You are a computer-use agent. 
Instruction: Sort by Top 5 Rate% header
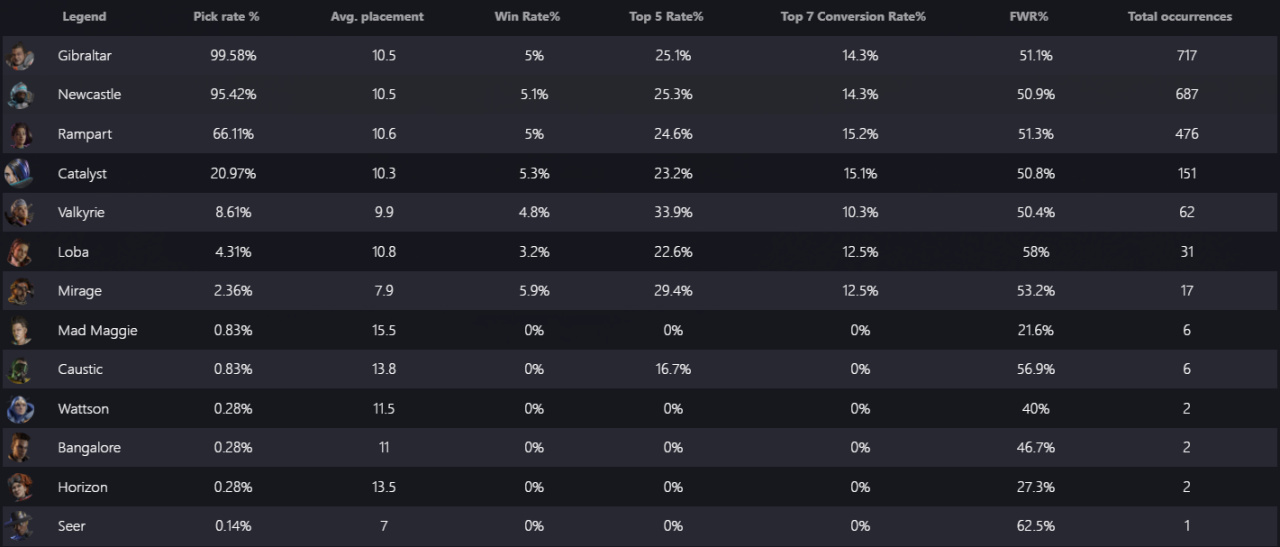[x=666, y=17]
